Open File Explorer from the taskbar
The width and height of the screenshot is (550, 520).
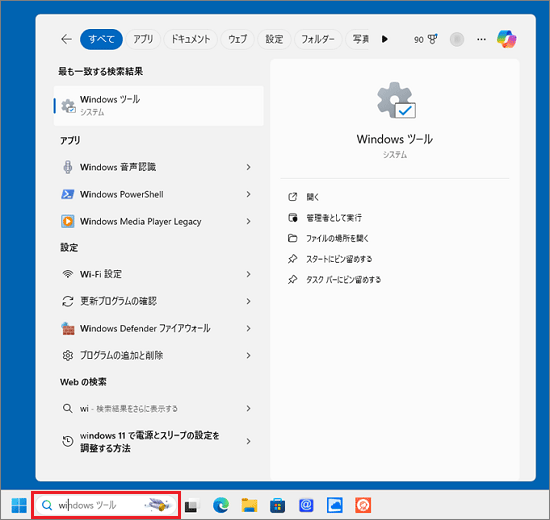click(249, 505)
